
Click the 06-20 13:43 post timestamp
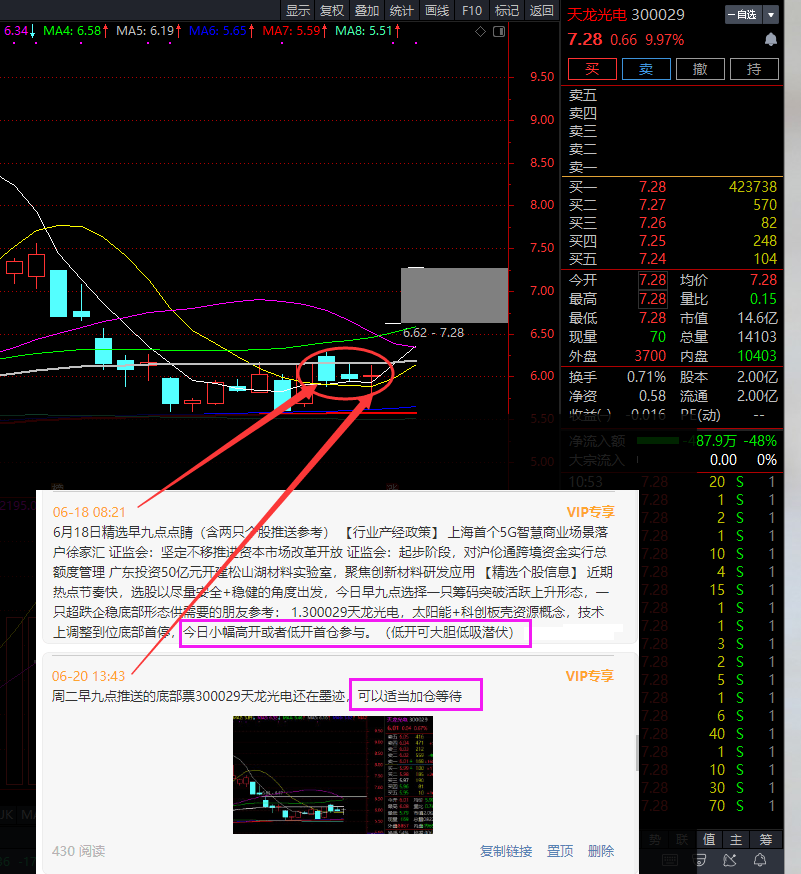(x=88, y=676)
